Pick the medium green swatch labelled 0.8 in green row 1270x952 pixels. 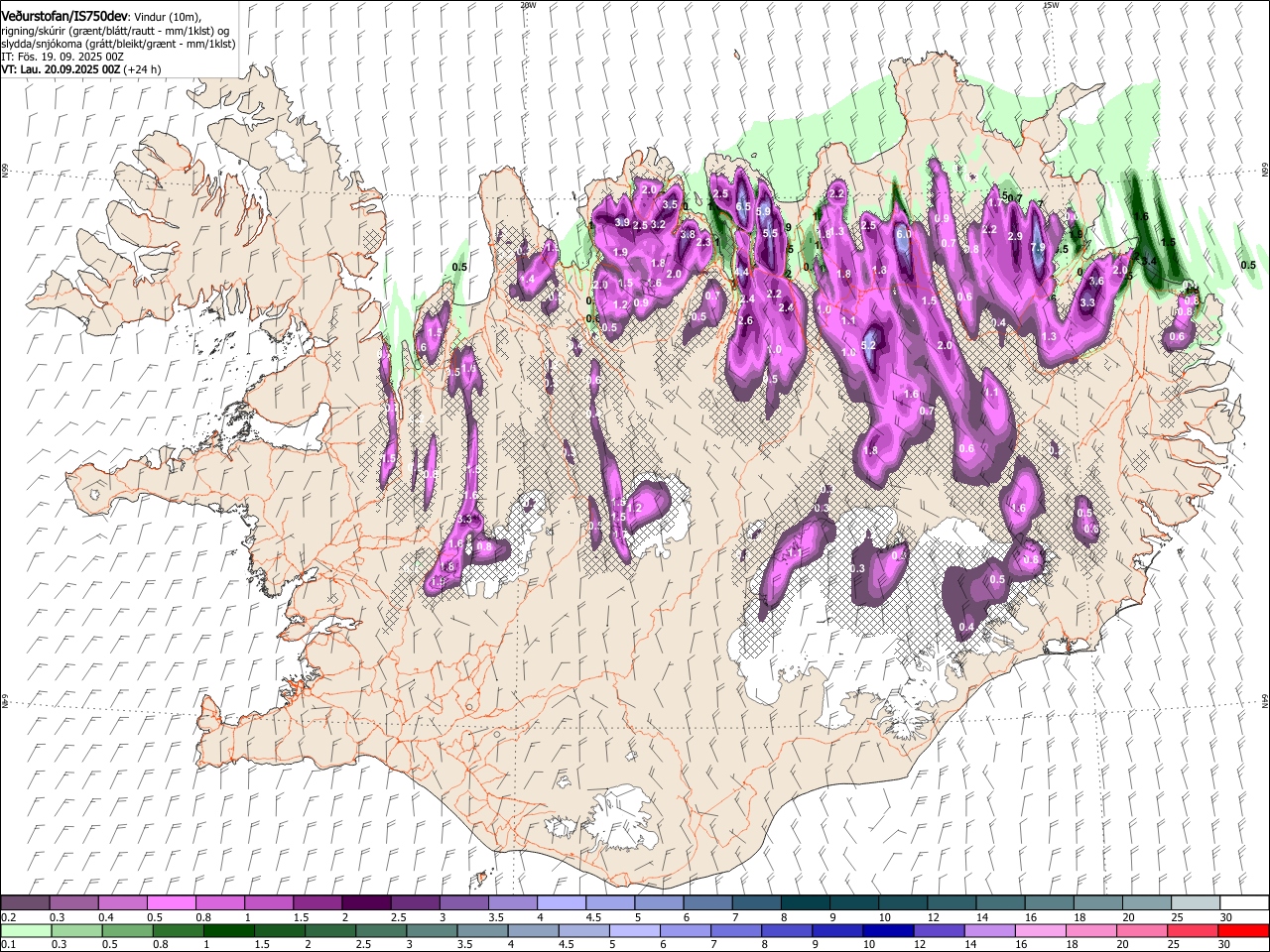tap(178, 930)
